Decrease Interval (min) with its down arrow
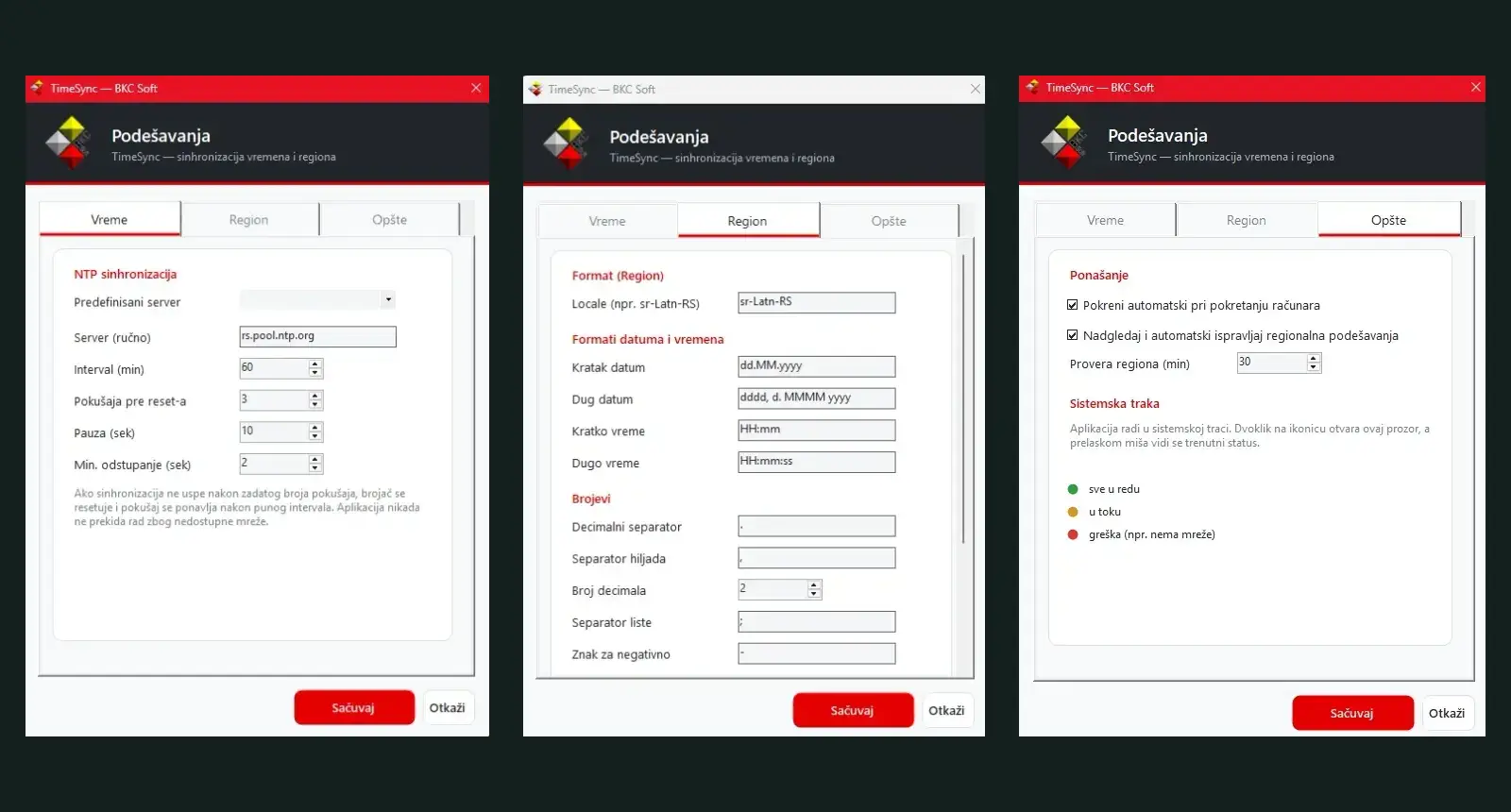The image size is (1511, 812). (x=315, y=373)
